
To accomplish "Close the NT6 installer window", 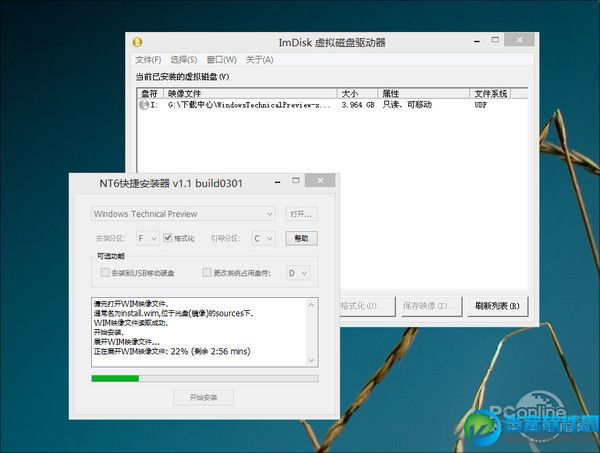I will [320, 180].
